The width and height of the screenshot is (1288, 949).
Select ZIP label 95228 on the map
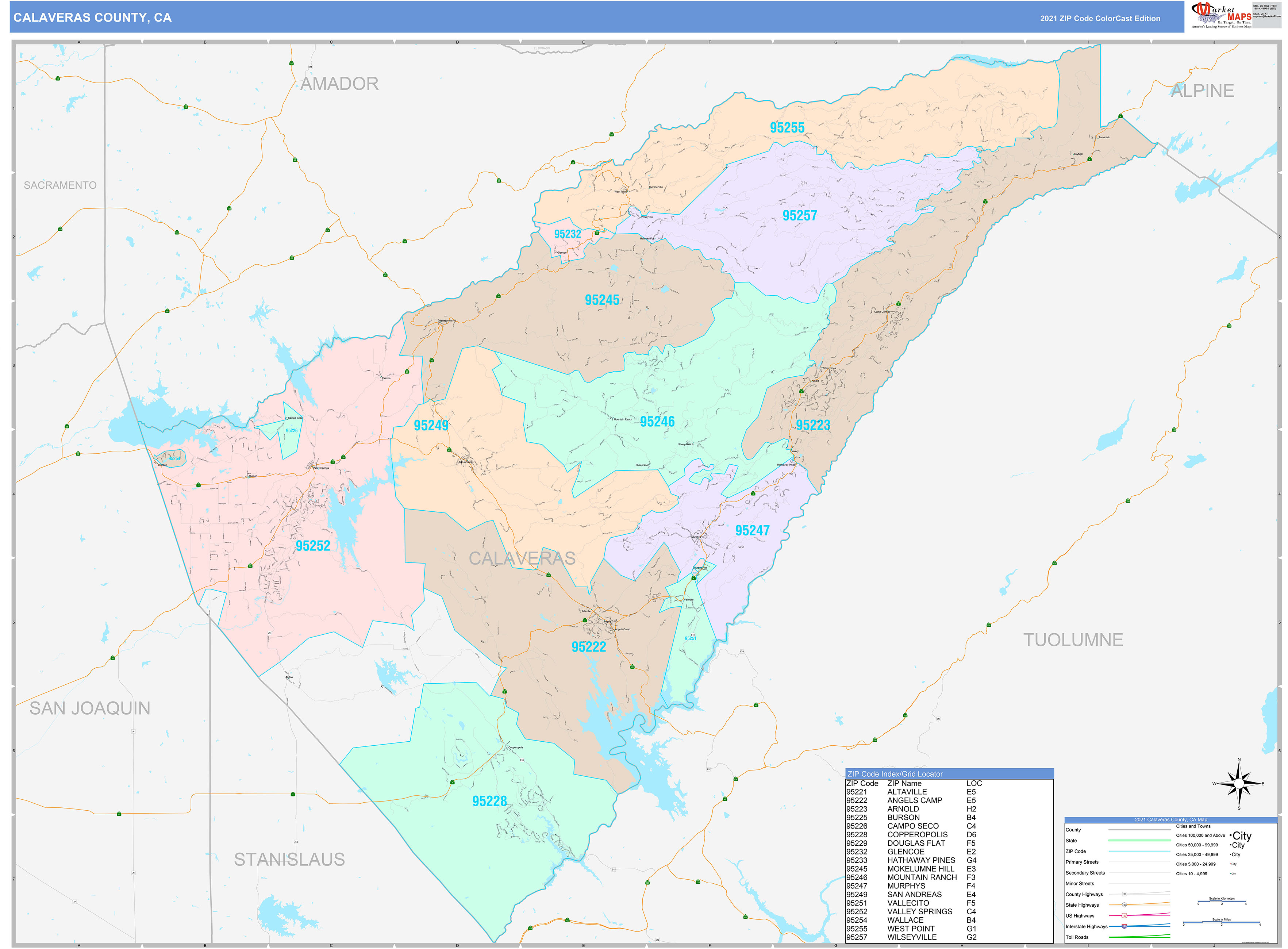489,802
